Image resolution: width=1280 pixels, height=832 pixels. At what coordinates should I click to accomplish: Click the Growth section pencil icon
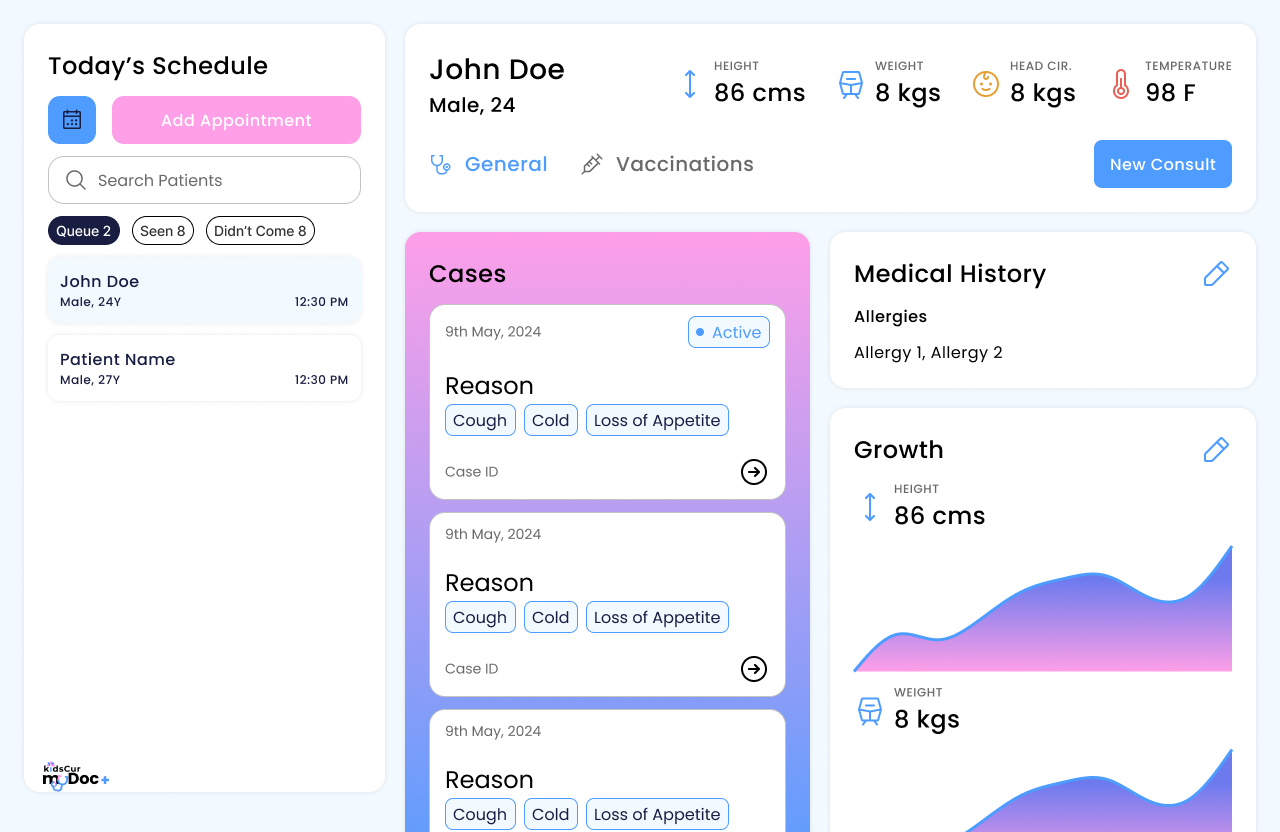1216,450
